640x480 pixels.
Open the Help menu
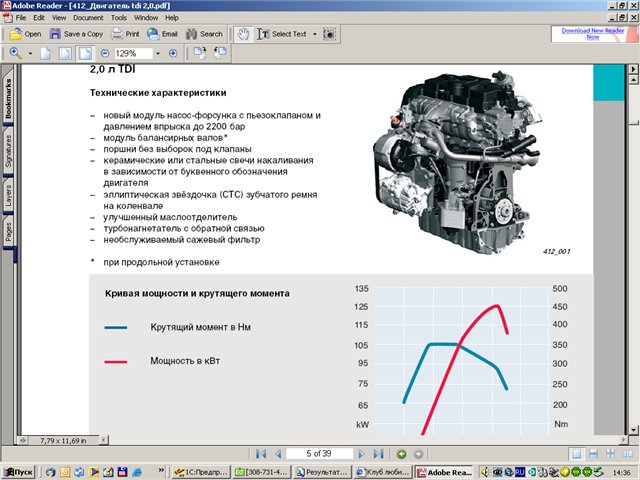[x=172, y=18]
